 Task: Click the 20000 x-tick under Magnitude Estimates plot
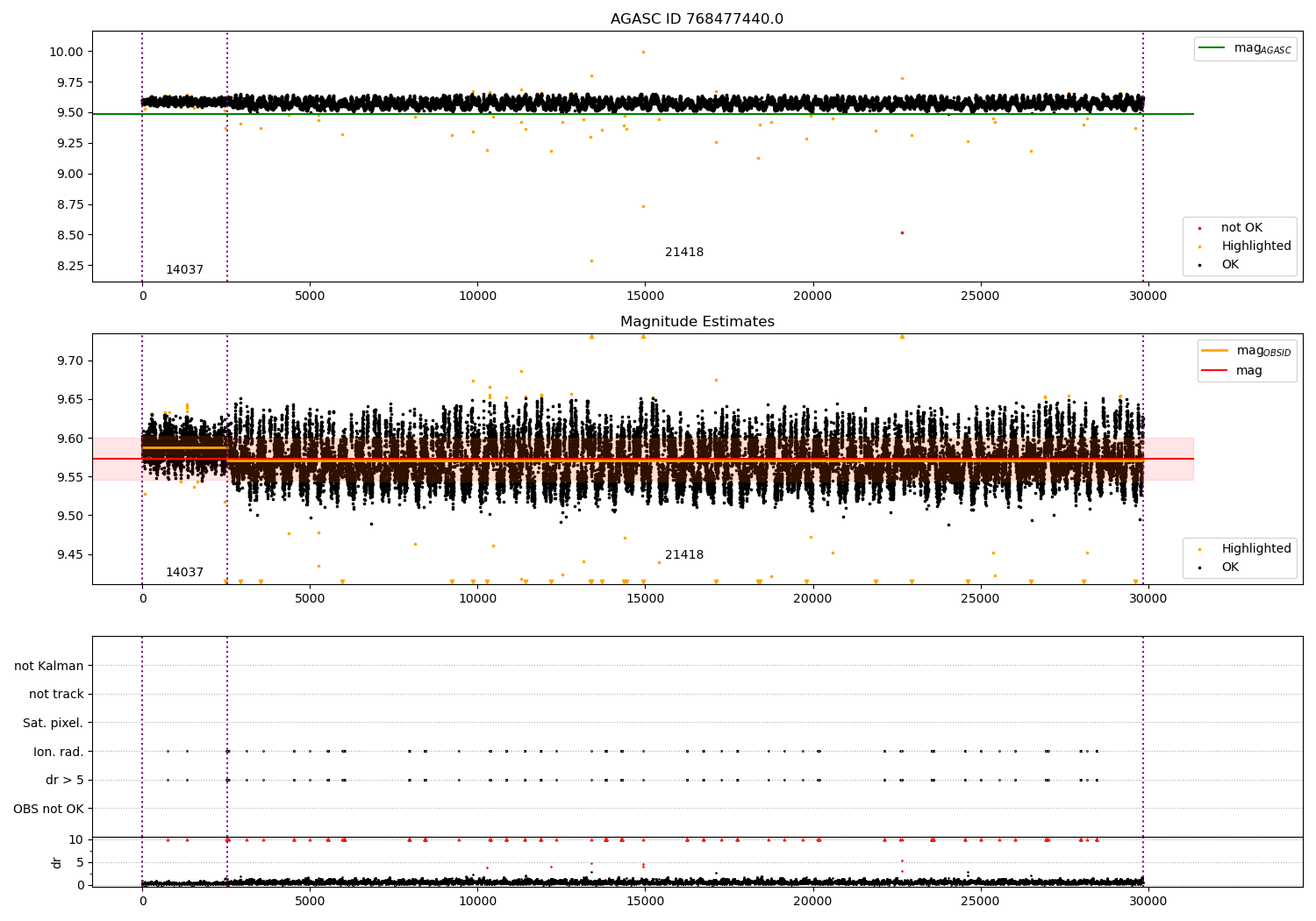(812, 599)
